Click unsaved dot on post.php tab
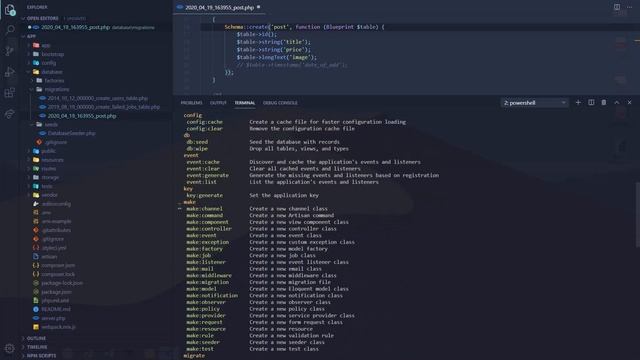640x360 pixels. [258, 7]
